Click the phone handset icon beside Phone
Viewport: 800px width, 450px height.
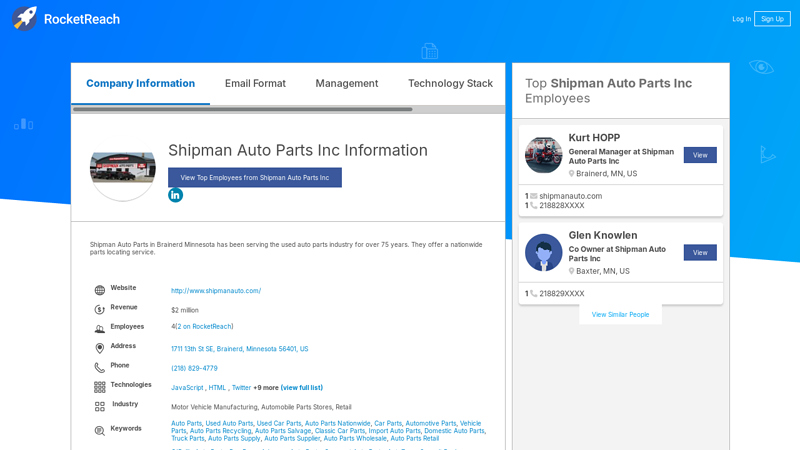pyautogui.click(x=99, y=368)
